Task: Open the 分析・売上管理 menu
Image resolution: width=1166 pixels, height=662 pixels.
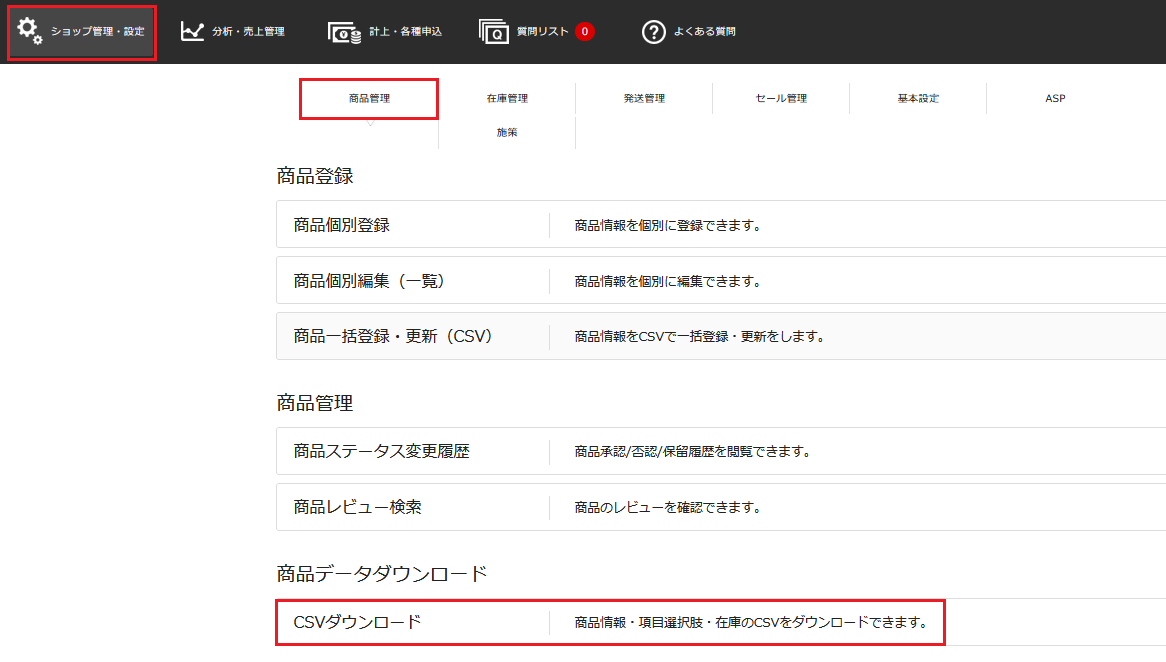Action: click(233, 32)
